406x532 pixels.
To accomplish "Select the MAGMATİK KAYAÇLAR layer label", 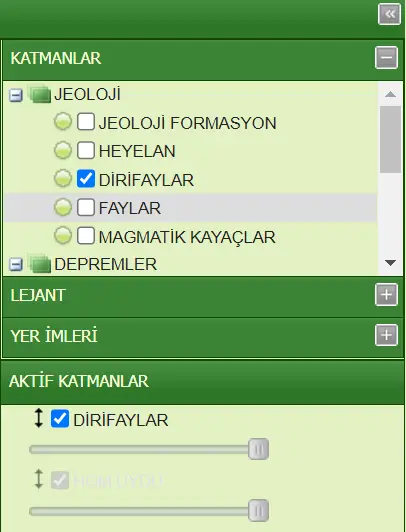I will tap(187, 237).
